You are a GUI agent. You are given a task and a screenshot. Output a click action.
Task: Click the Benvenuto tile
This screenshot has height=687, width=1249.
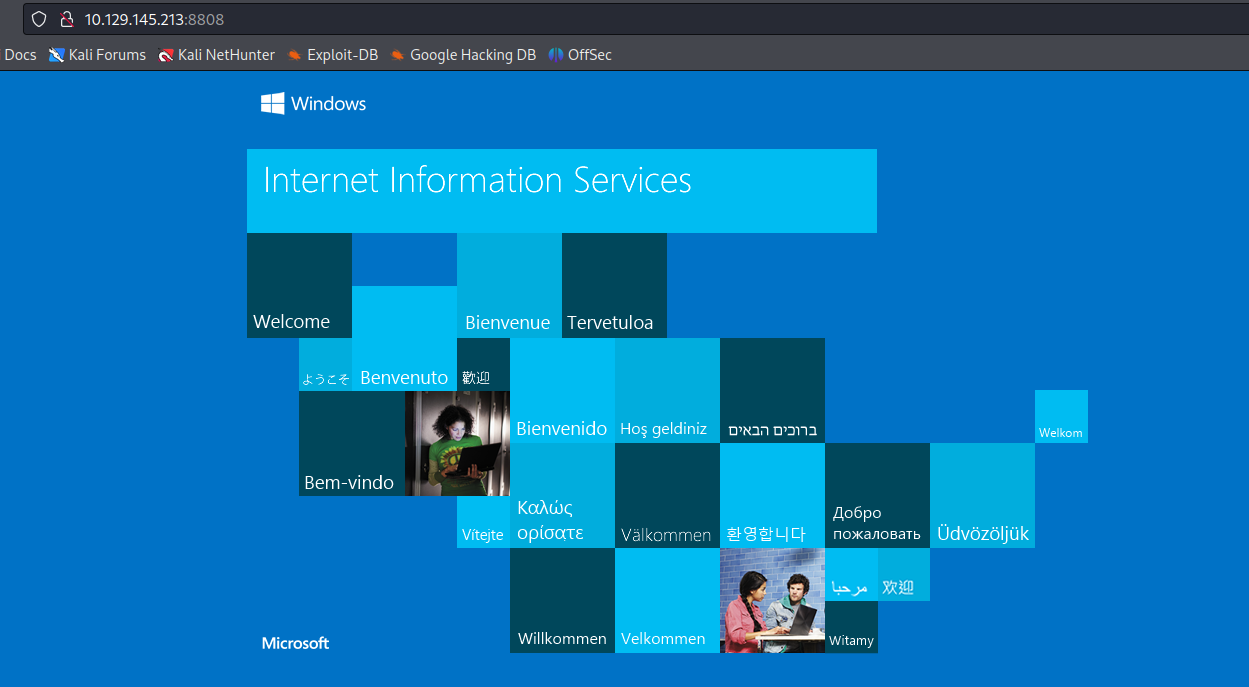pos(404,338)
